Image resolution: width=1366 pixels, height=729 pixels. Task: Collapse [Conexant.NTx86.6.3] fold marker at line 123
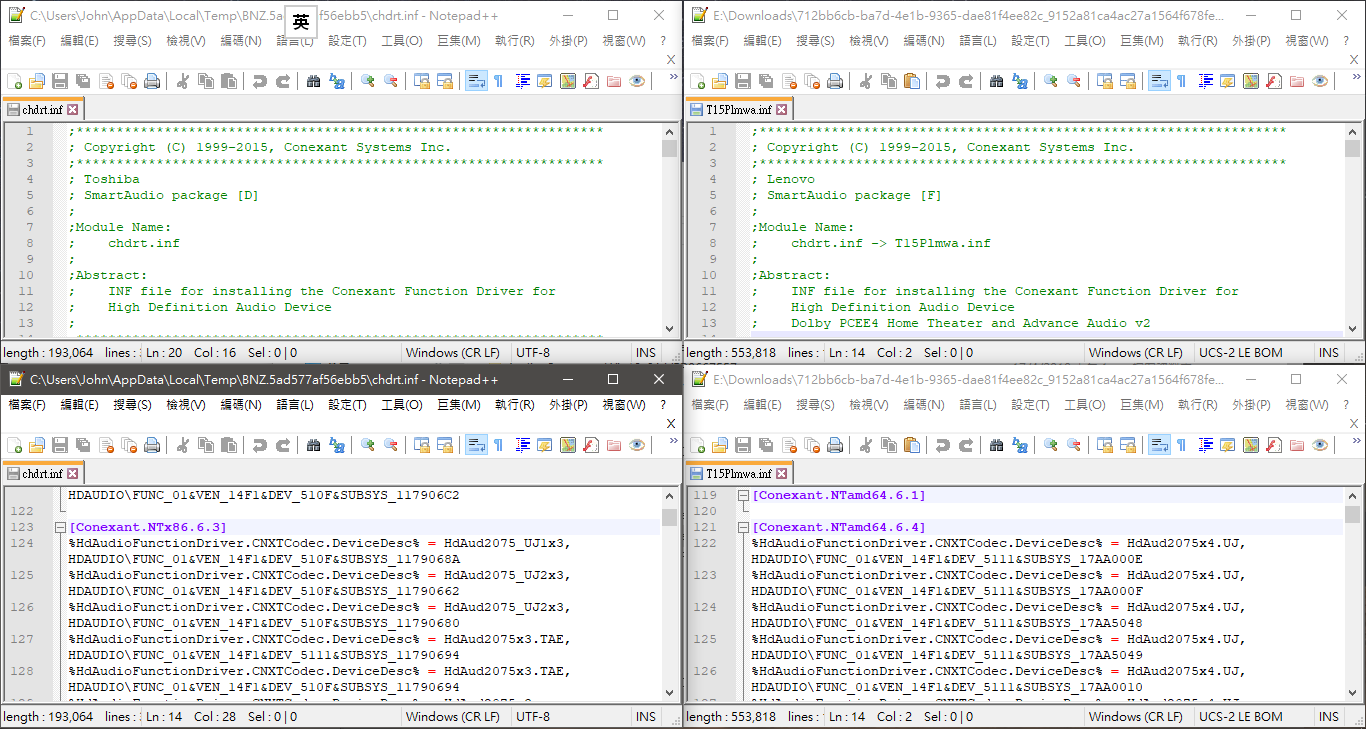pos(61,527)
